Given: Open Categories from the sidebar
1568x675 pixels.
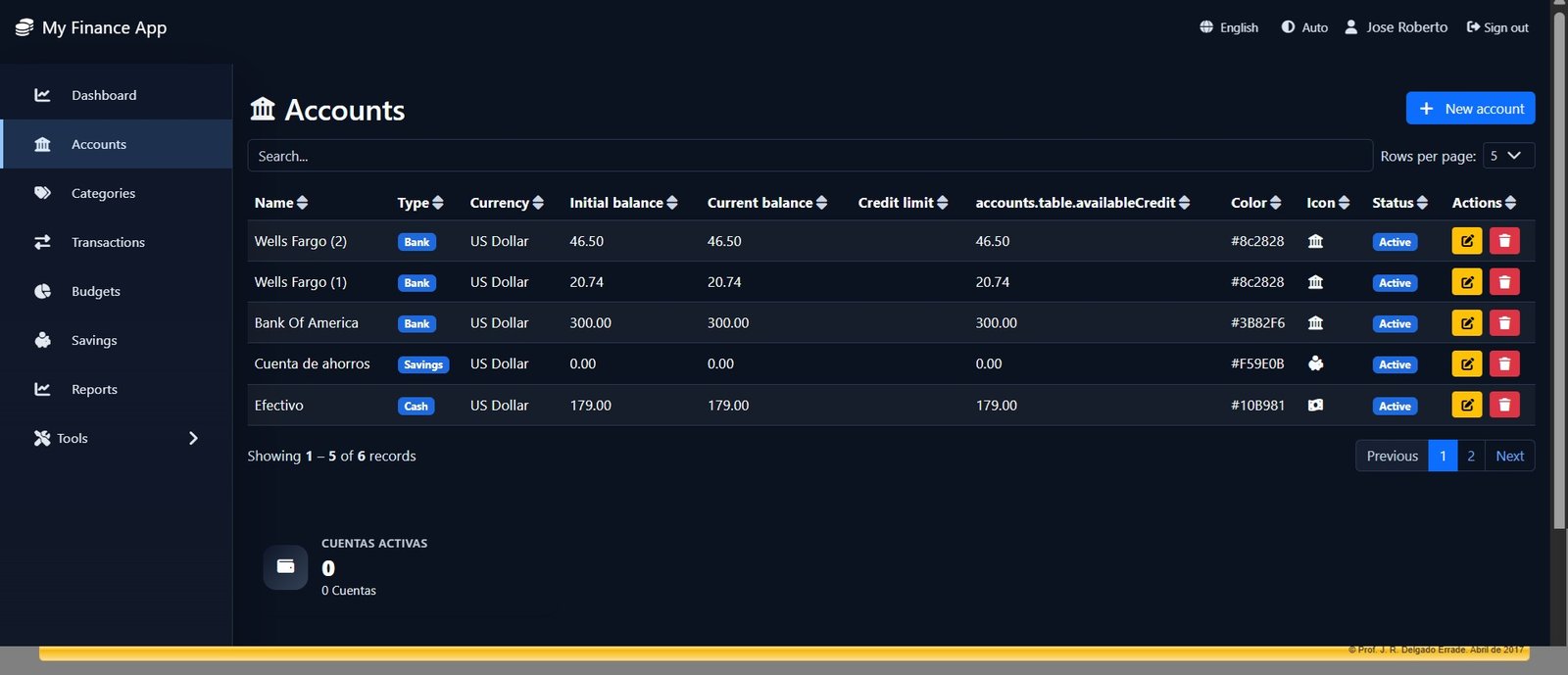Looking at the screenshot, I should pyautogui.click(x=117, y=193).
